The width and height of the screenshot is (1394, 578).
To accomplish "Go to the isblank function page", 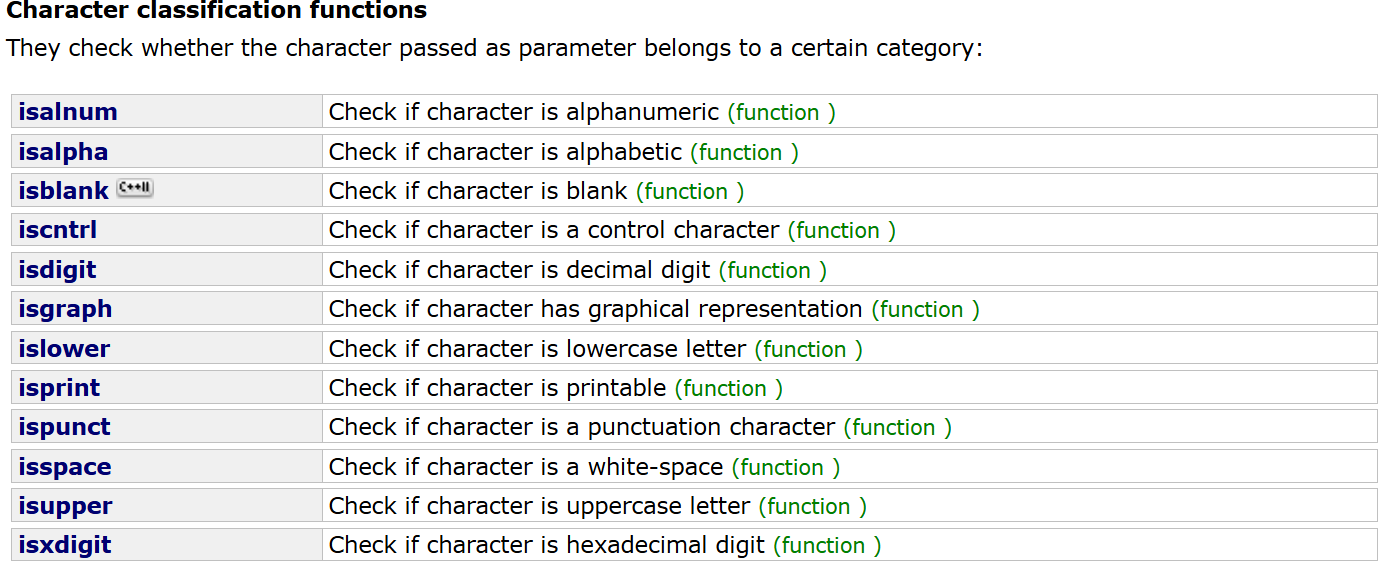I will pyautogui.click(x=63, y=191).
